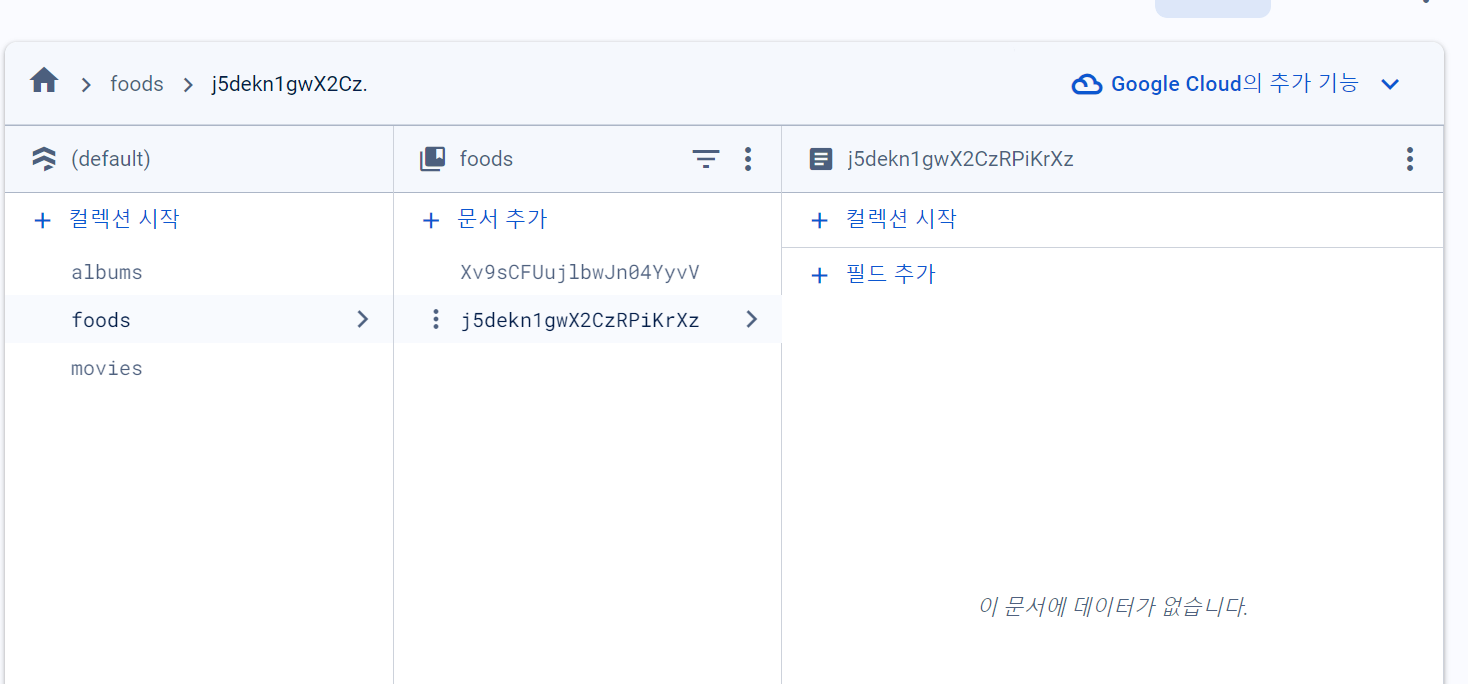Open the foods collection three-dot menu

[748, 159]
